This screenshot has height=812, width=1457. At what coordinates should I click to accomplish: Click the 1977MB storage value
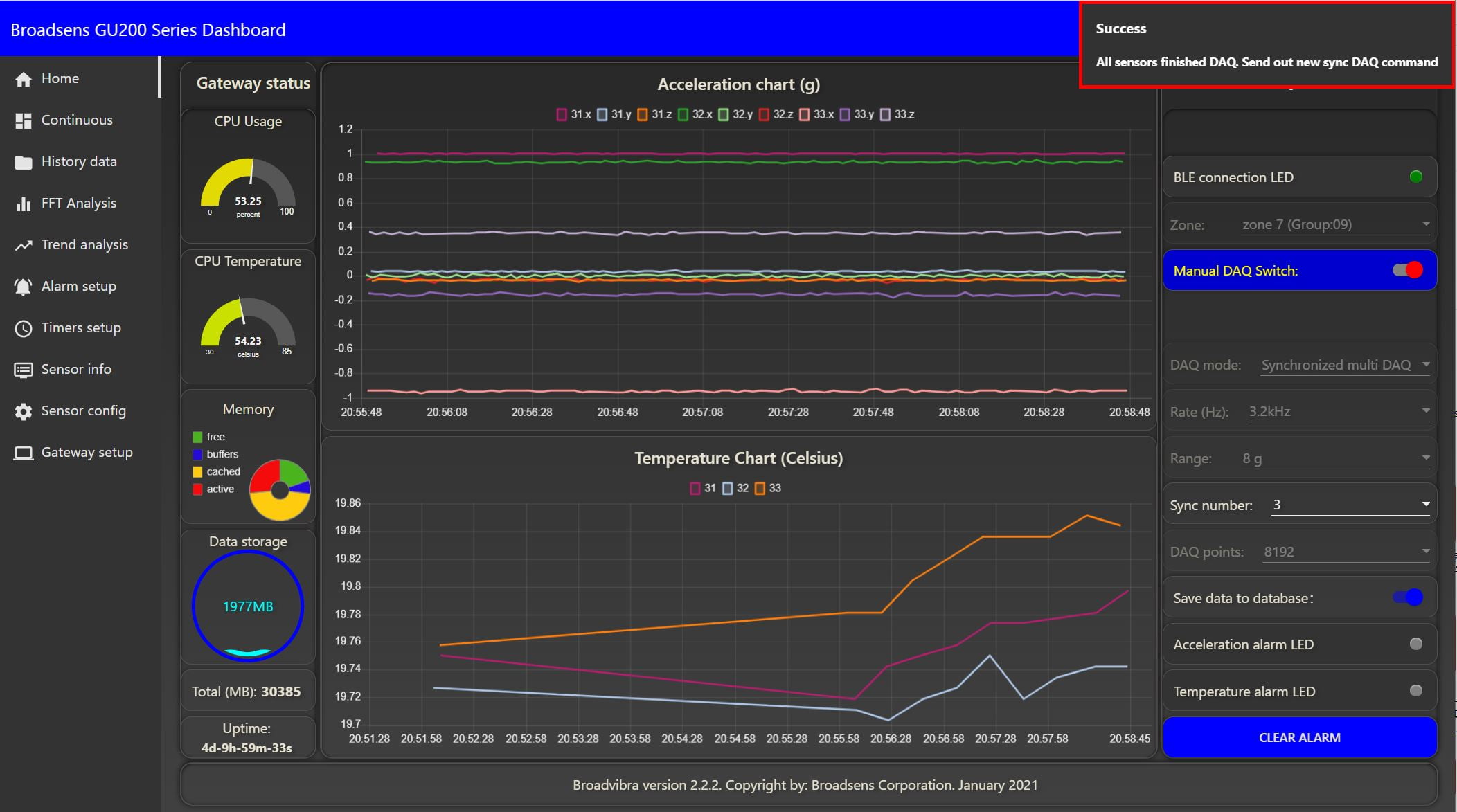coord(248,606)
